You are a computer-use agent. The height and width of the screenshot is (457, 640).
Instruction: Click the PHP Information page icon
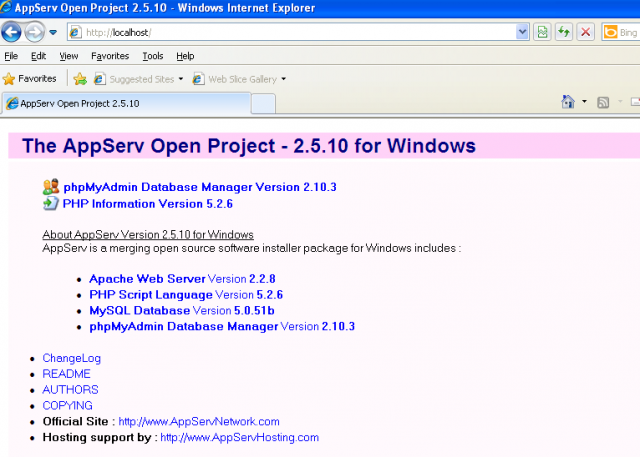[51, 203]
